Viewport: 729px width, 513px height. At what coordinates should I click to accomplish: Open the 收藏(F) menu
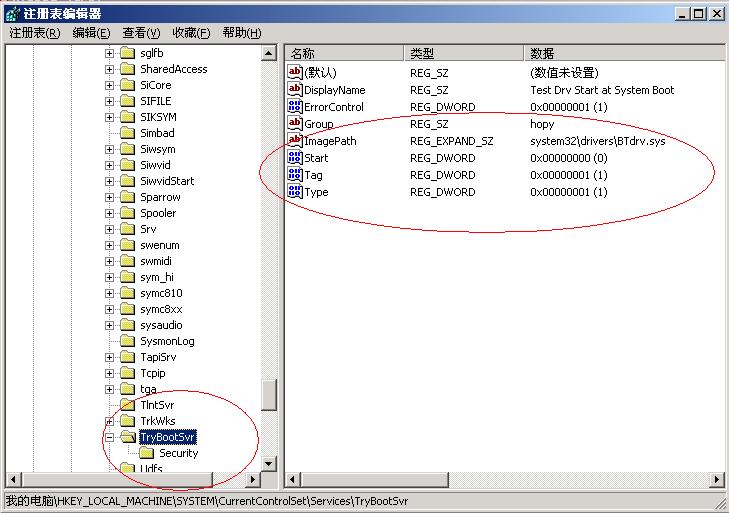(191, 33)
